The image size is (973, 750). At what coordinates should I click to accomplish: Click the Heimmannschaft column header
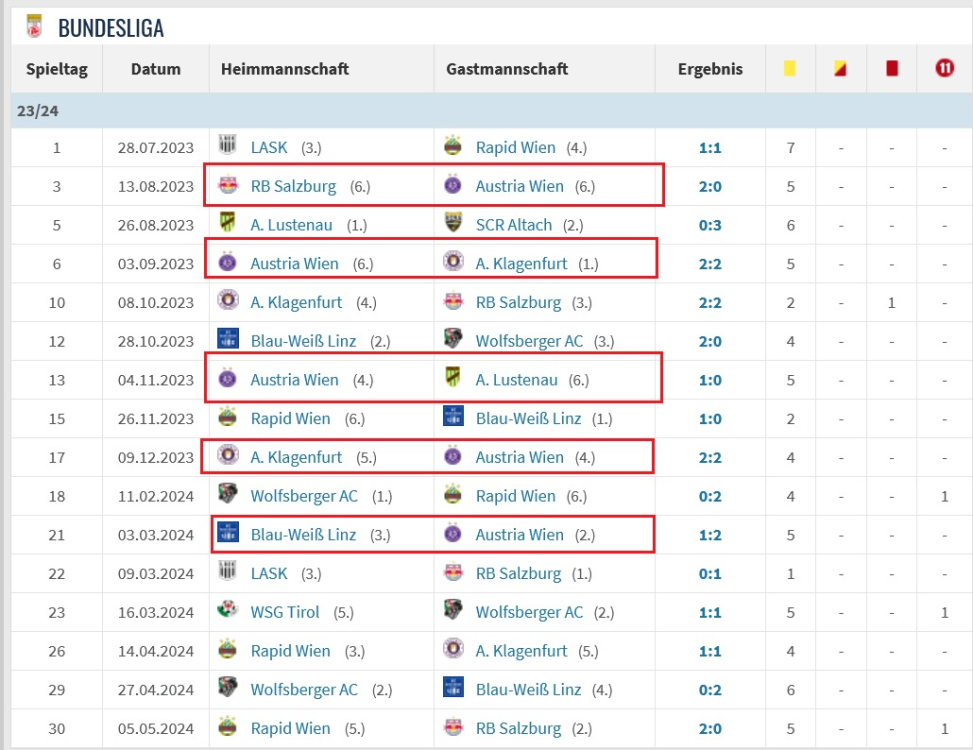click(x=285, y=69)
